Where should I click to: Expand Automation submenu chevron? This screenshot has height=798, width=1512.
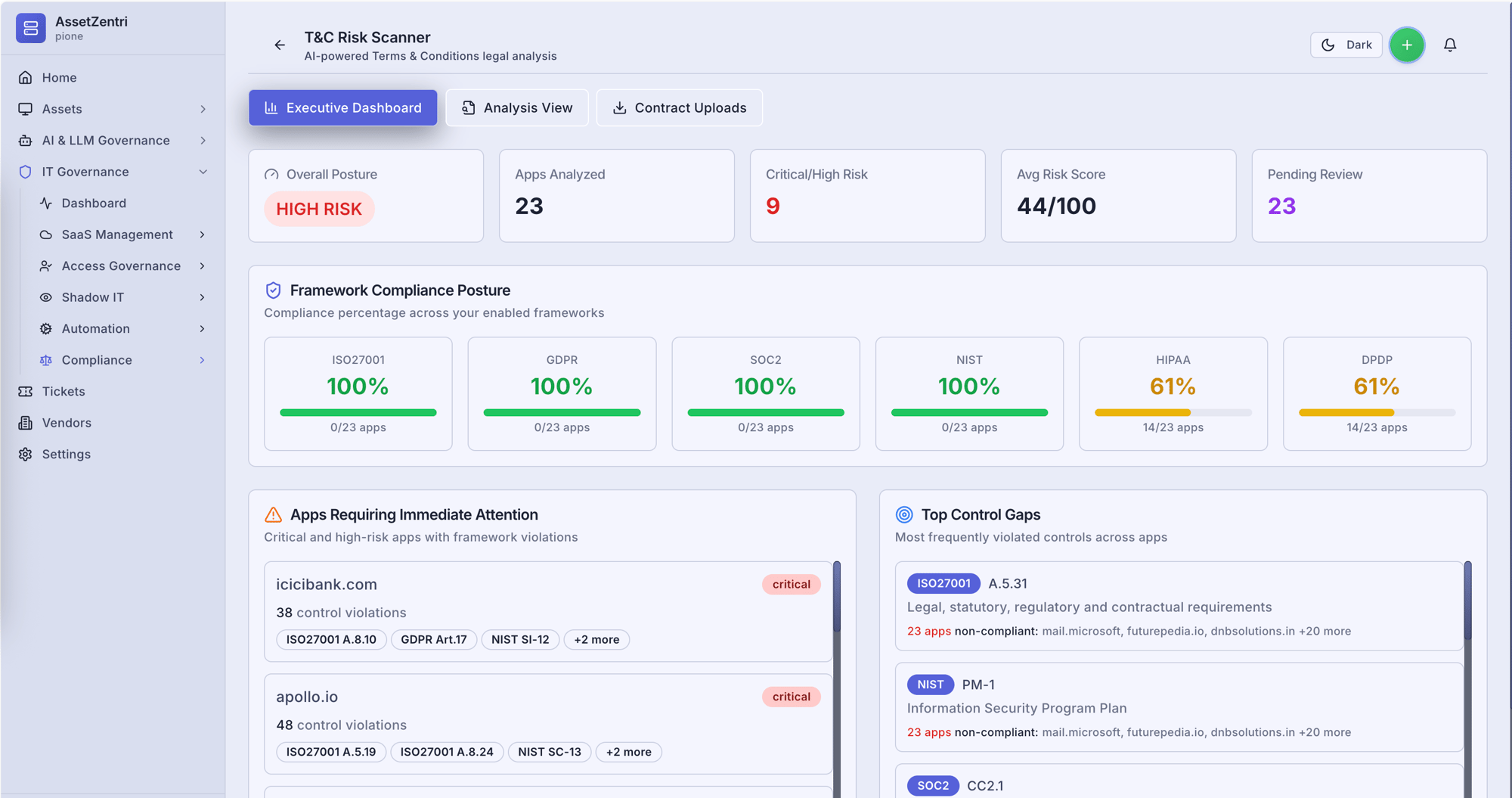pyautogui.click(x=202, y=329)
